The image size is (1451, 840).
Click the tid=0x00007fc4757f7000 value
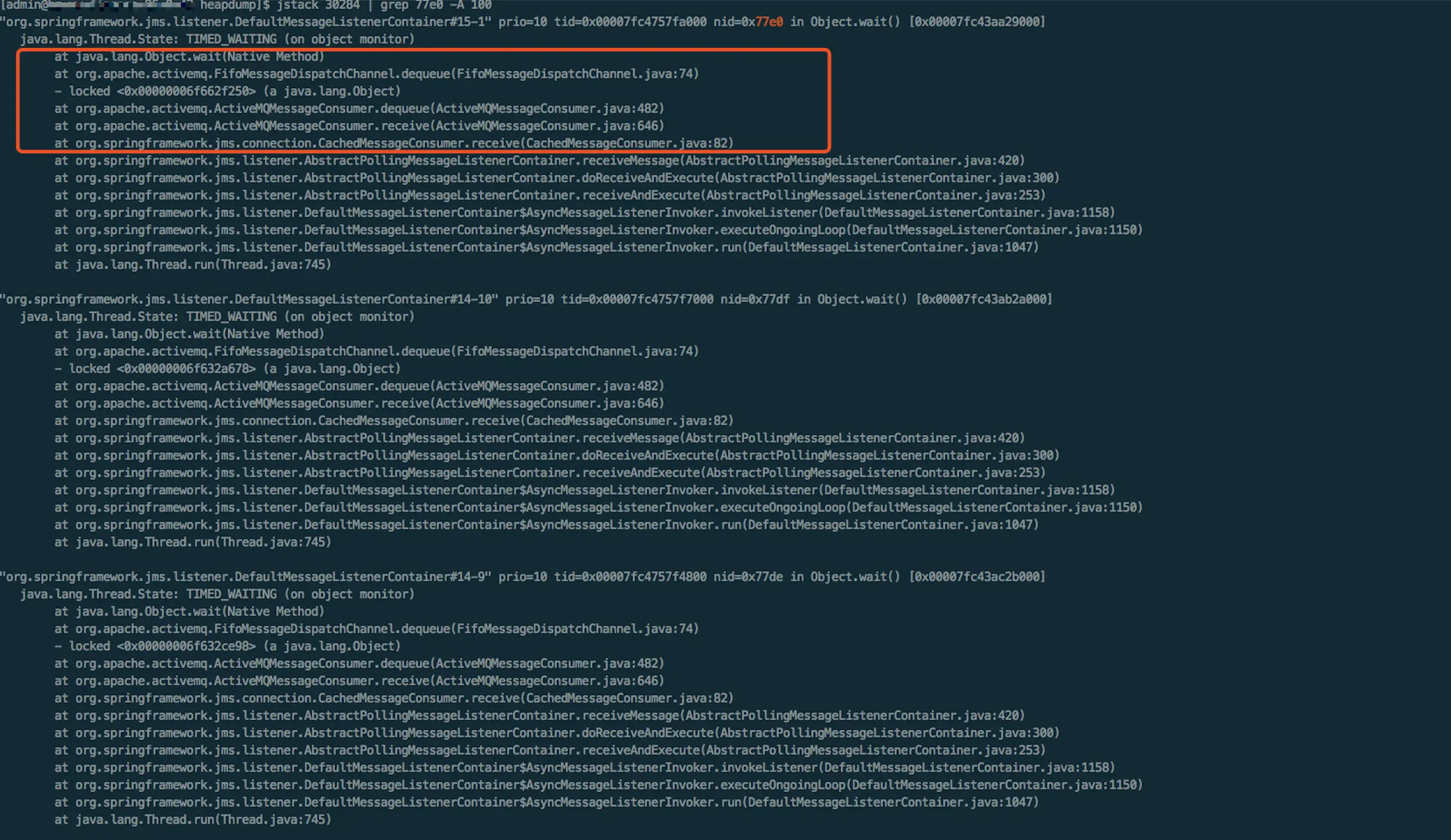pyautogui.click(x=637, y=300)
